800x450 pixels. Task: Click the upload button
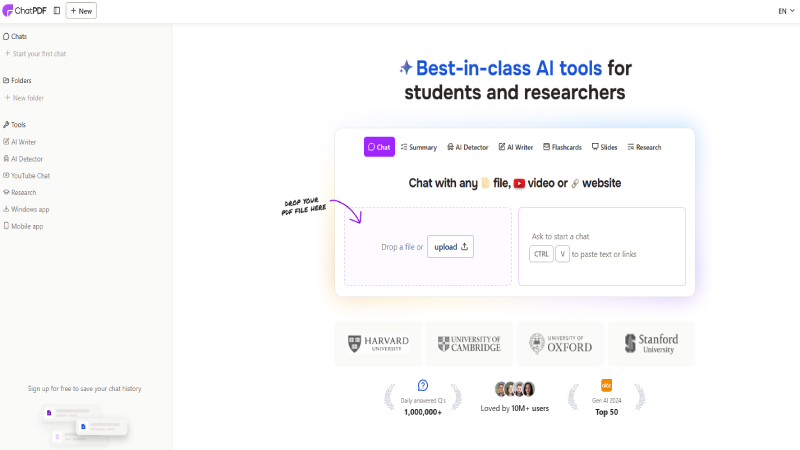(451, 246)
